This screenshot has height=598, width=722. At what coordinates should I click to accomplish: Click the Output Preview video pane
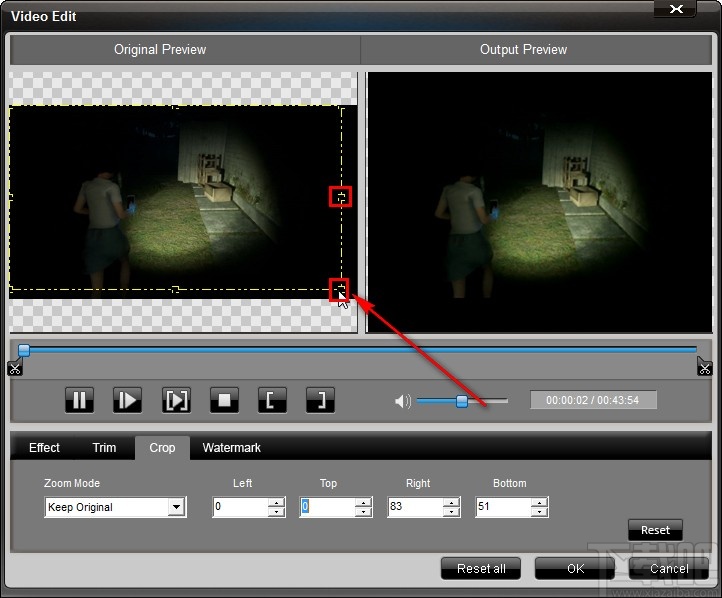[540, 202]
